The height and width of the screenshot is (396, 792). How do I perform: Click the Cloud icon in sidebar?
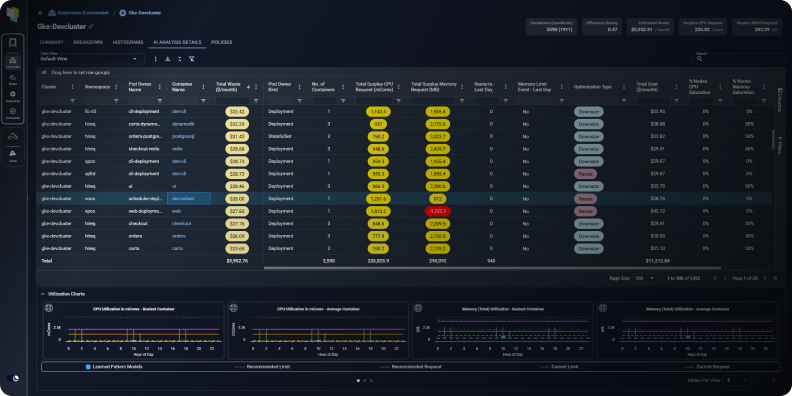(x=13, y=154)
